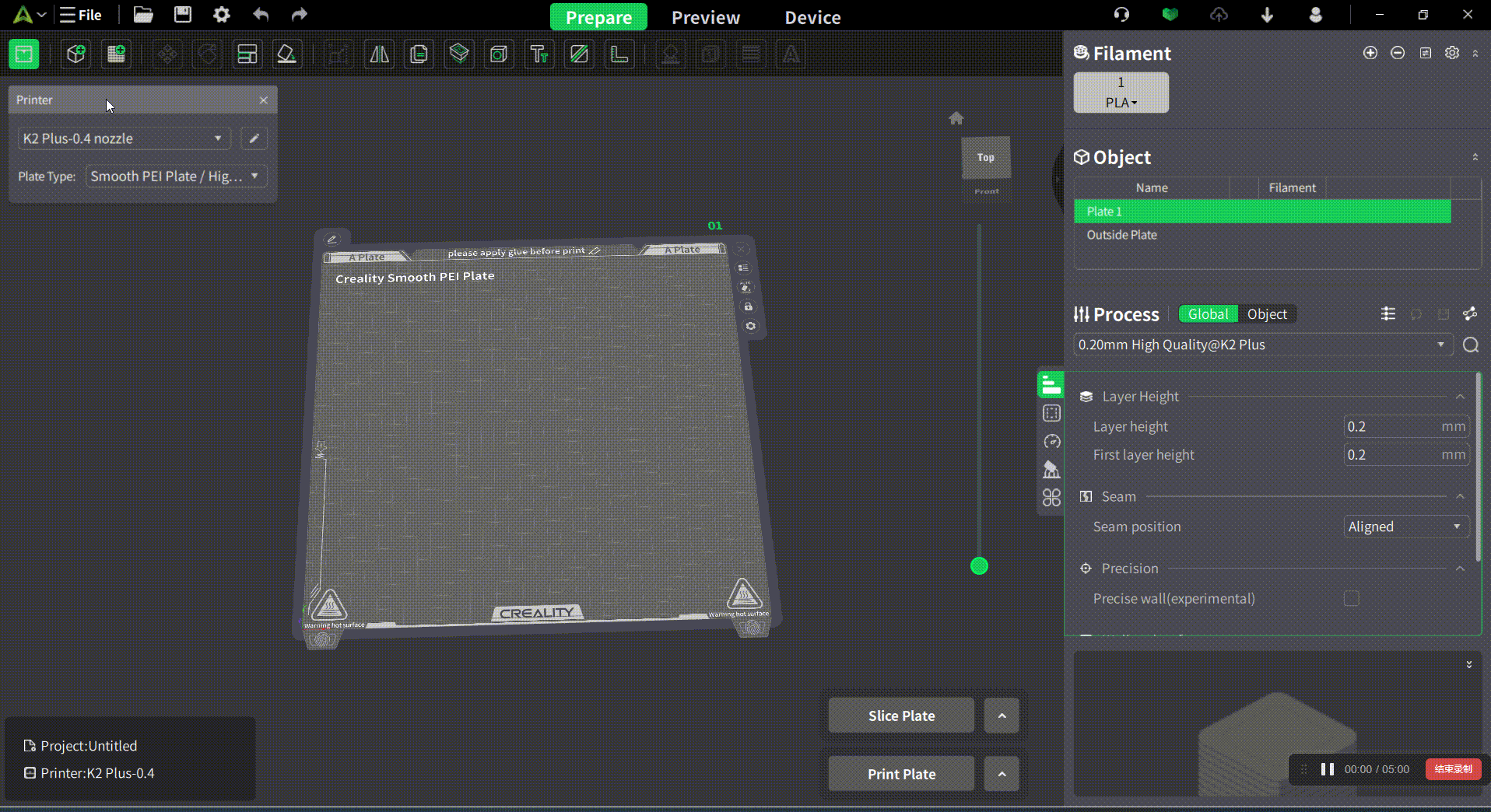Open the Seam position dropdown
Image resolution: width=1491 pixels, height=812 pixels.
pyautogui.click(x=1405, y=527)
